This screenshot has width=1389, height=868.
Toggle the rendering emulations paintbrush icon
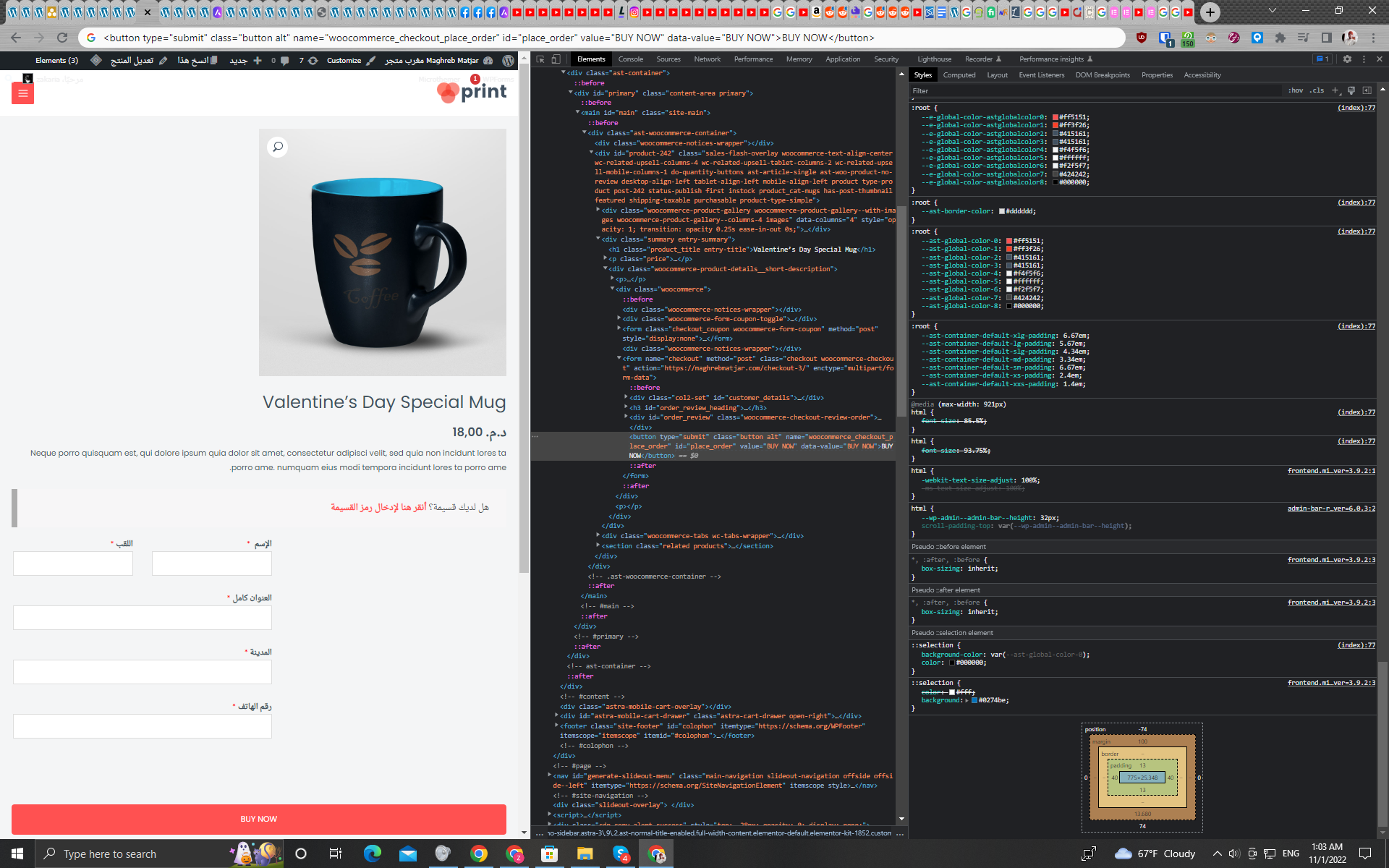pyautogui.click(x=1351, y=90)
